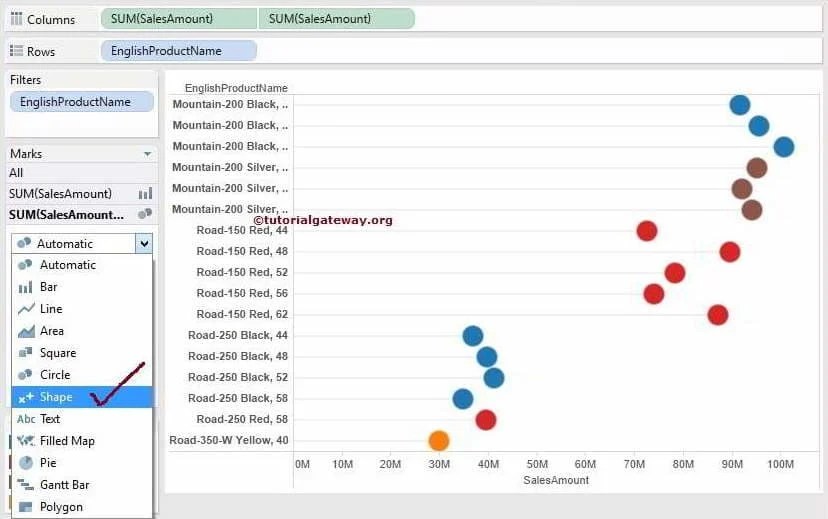
Task: Pick the Area mark type icon
Action: [x=25, y=331]
